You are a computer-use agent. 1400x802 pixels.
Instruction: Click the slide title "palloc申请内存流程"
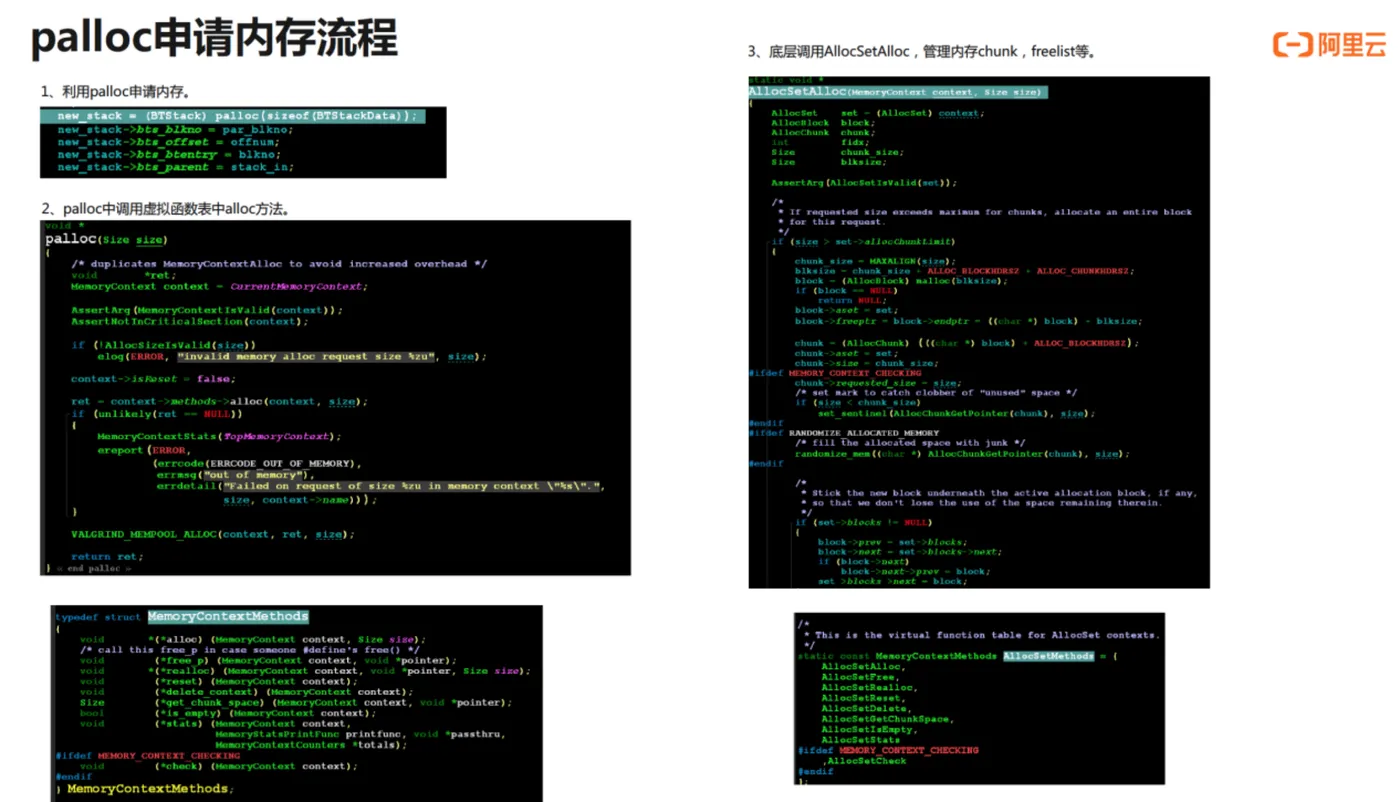pos(214,39)
